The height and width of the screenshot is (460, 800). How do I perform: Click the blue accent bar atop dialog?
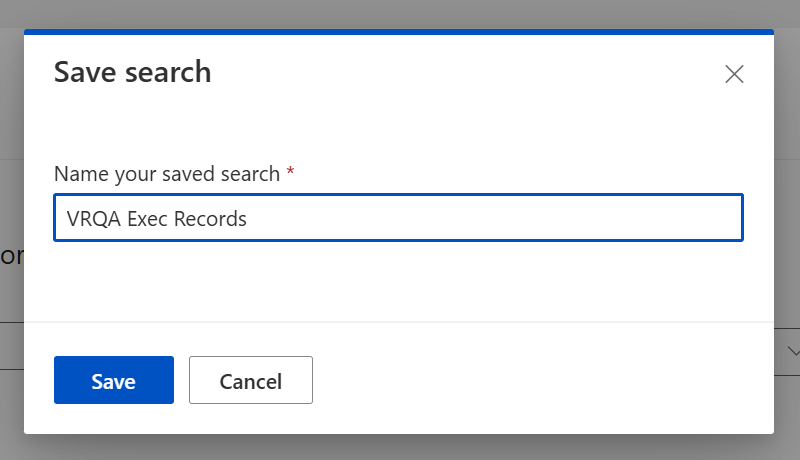(398, 32)
